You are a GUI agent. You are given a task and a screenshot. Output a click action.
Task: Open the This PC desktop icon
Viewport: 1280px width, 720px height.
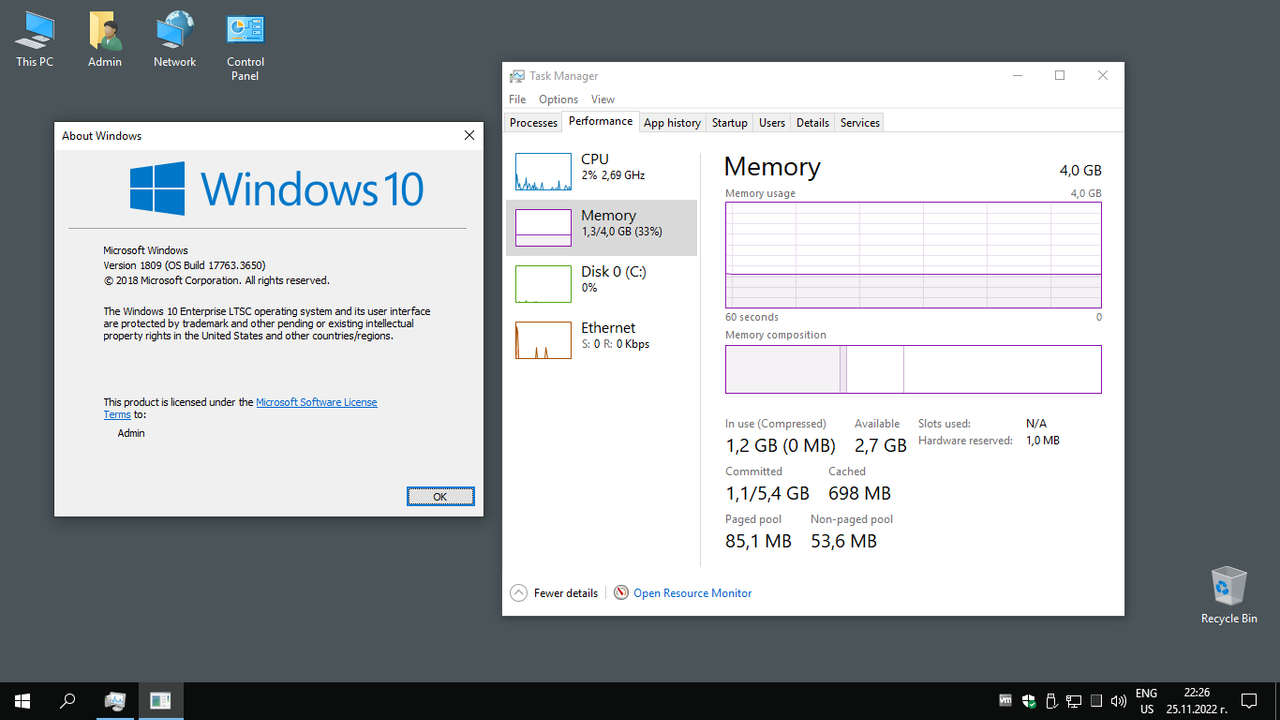point(34,40)
